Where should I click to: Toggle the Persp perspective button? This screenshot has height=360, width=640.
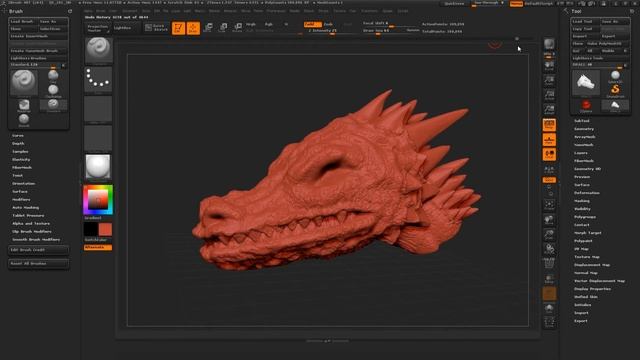click(549, 124)
